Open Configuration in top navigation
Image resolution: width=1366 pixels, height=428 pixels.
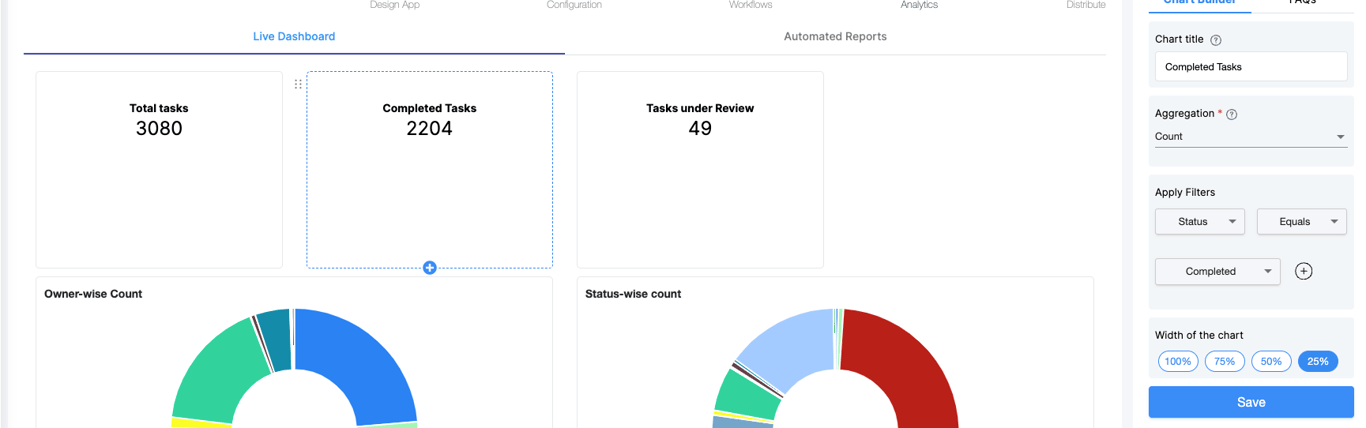[x=574, y=5]
